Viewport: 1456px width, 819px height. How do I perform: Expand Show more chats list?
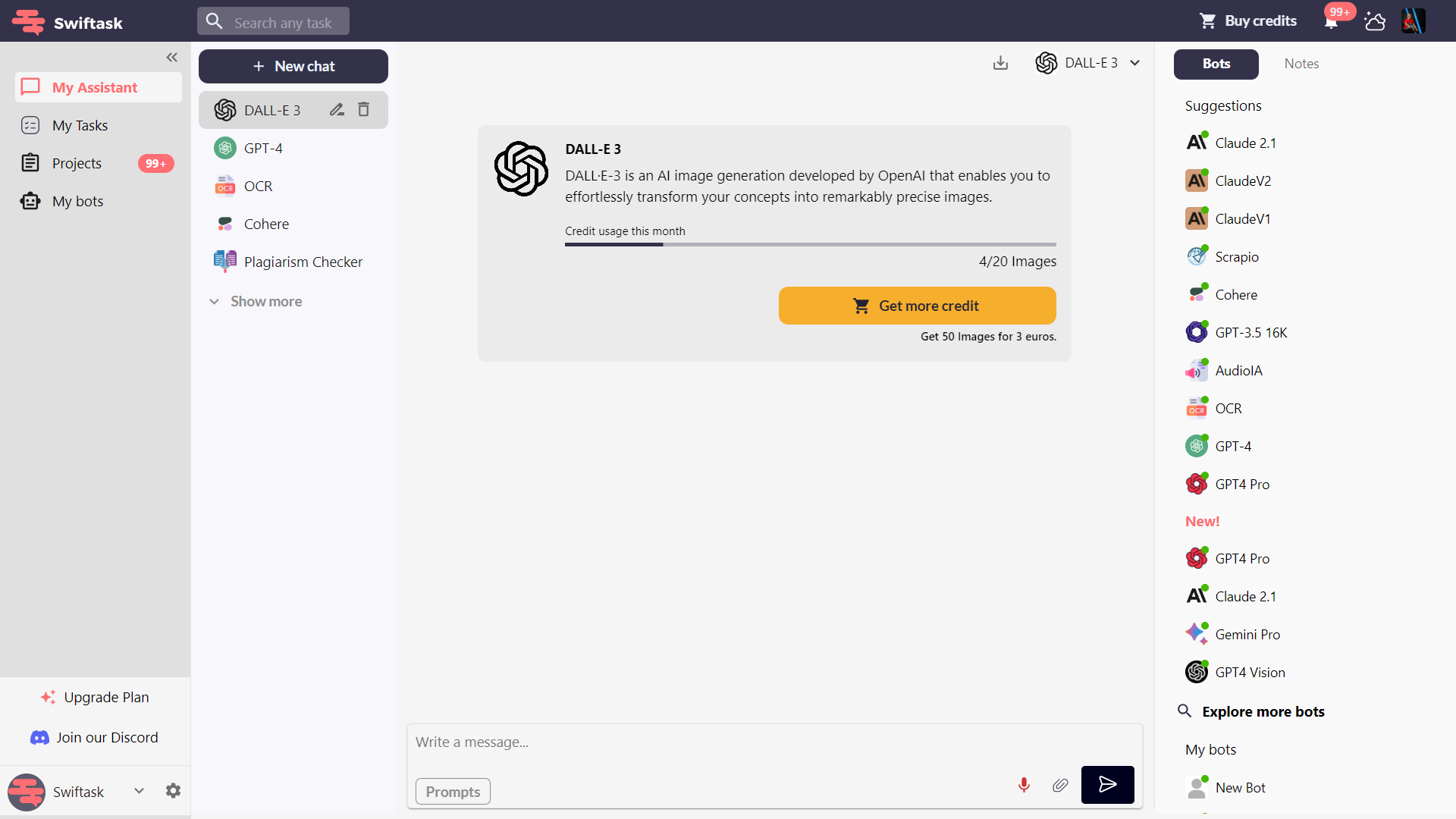[256, 301]
